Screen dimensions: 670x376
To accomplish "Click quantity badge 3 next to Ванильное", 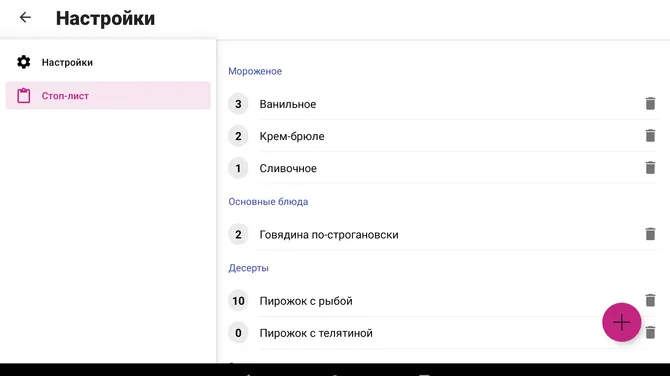I will (x=238, y=104).
